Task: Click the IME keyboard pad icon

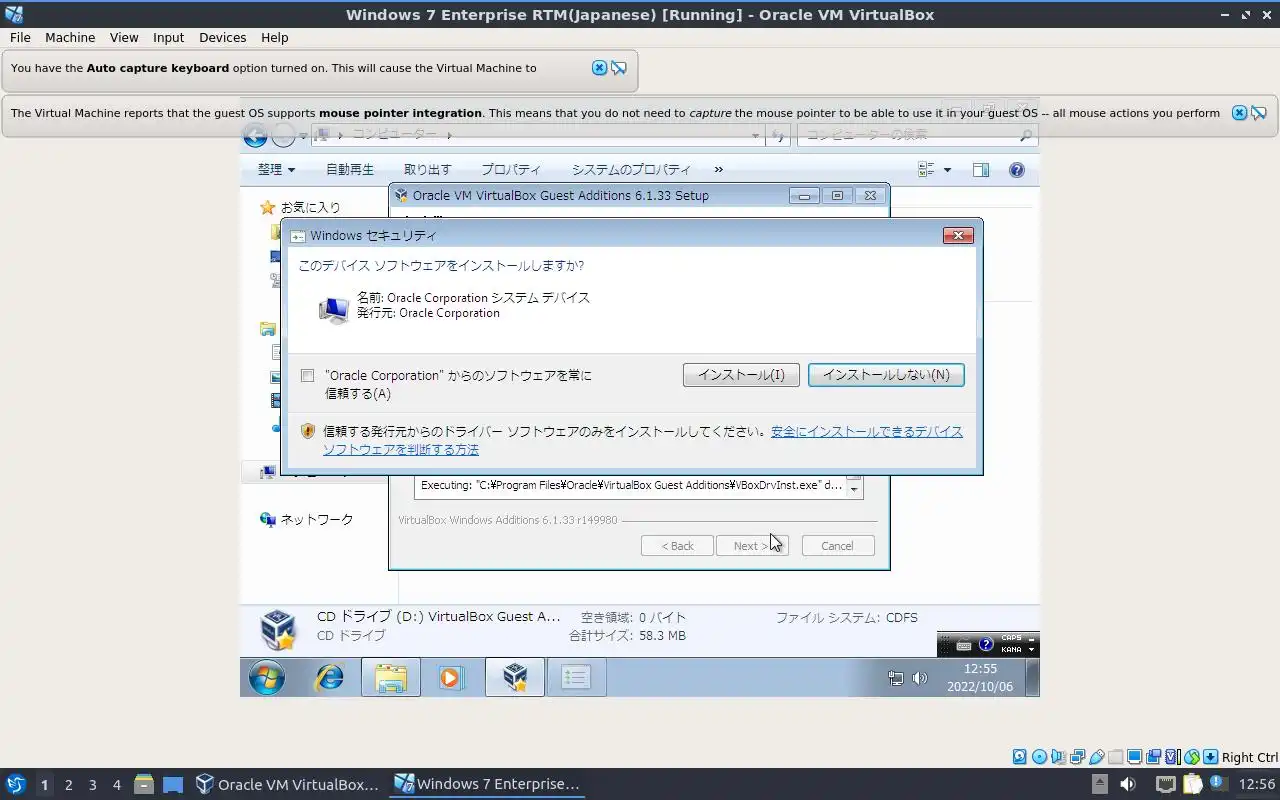Action: pyautogui.click(x=964, y=646)
